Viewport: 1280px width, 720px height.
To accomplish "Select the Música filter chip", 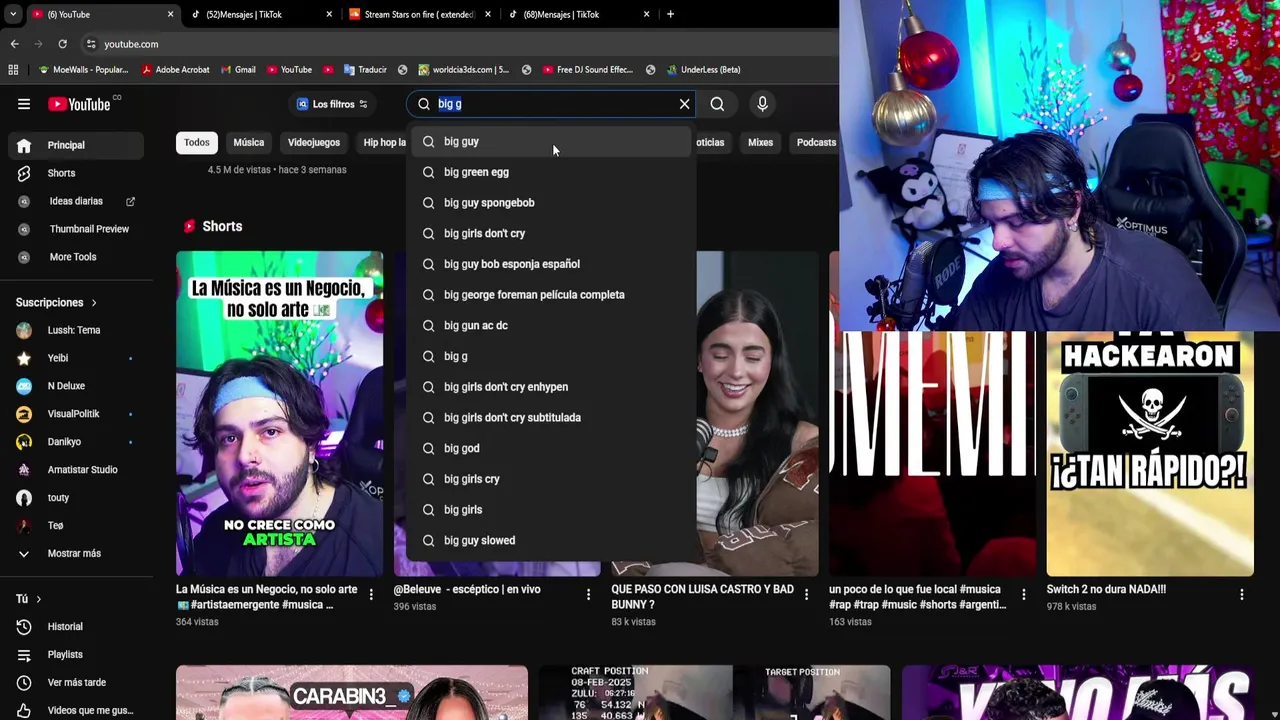I will (249, 142).
